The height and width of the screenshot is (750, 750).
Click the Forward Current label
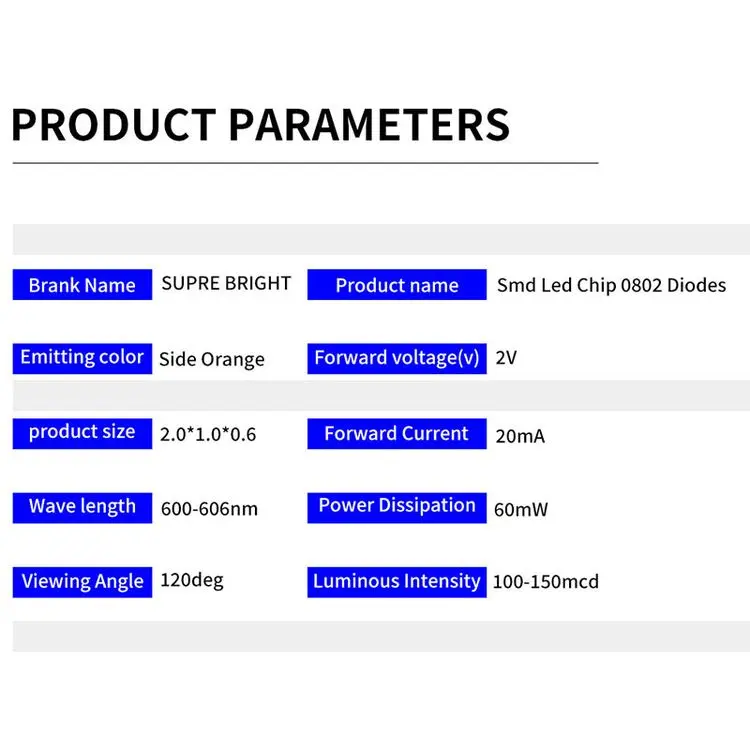(x=397, y=434)
